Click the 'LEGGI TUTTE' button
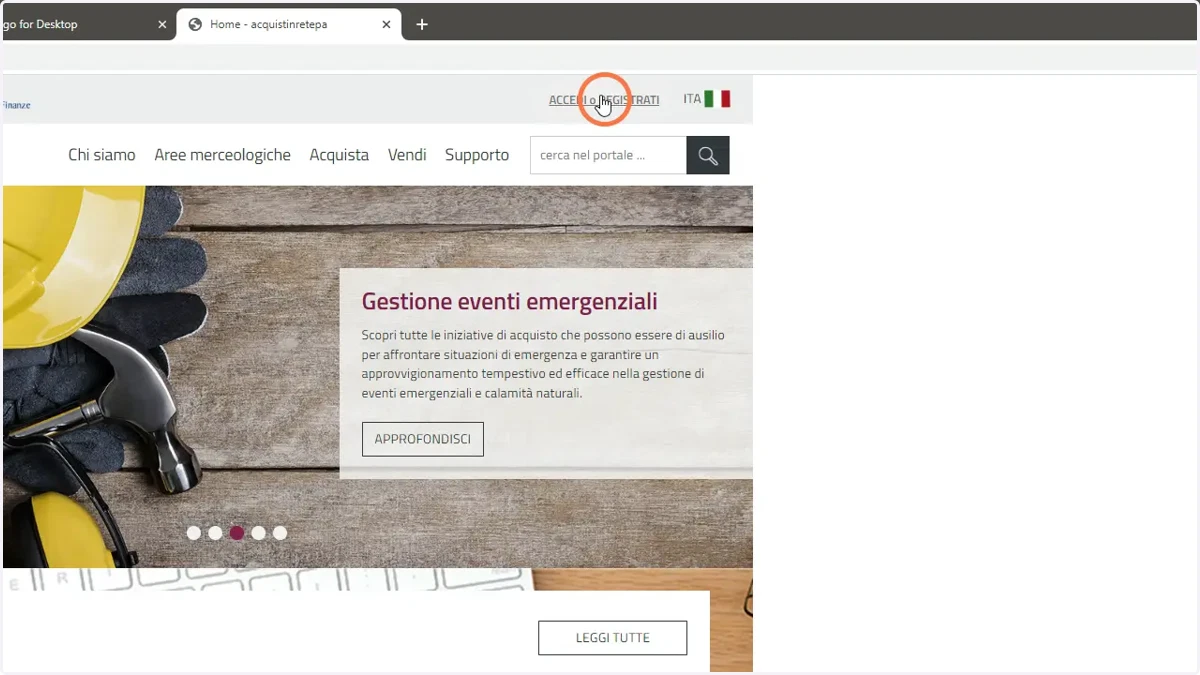The width and height of the screenshot is (1200, 675). pyautogui.click(x=613, y=638)
